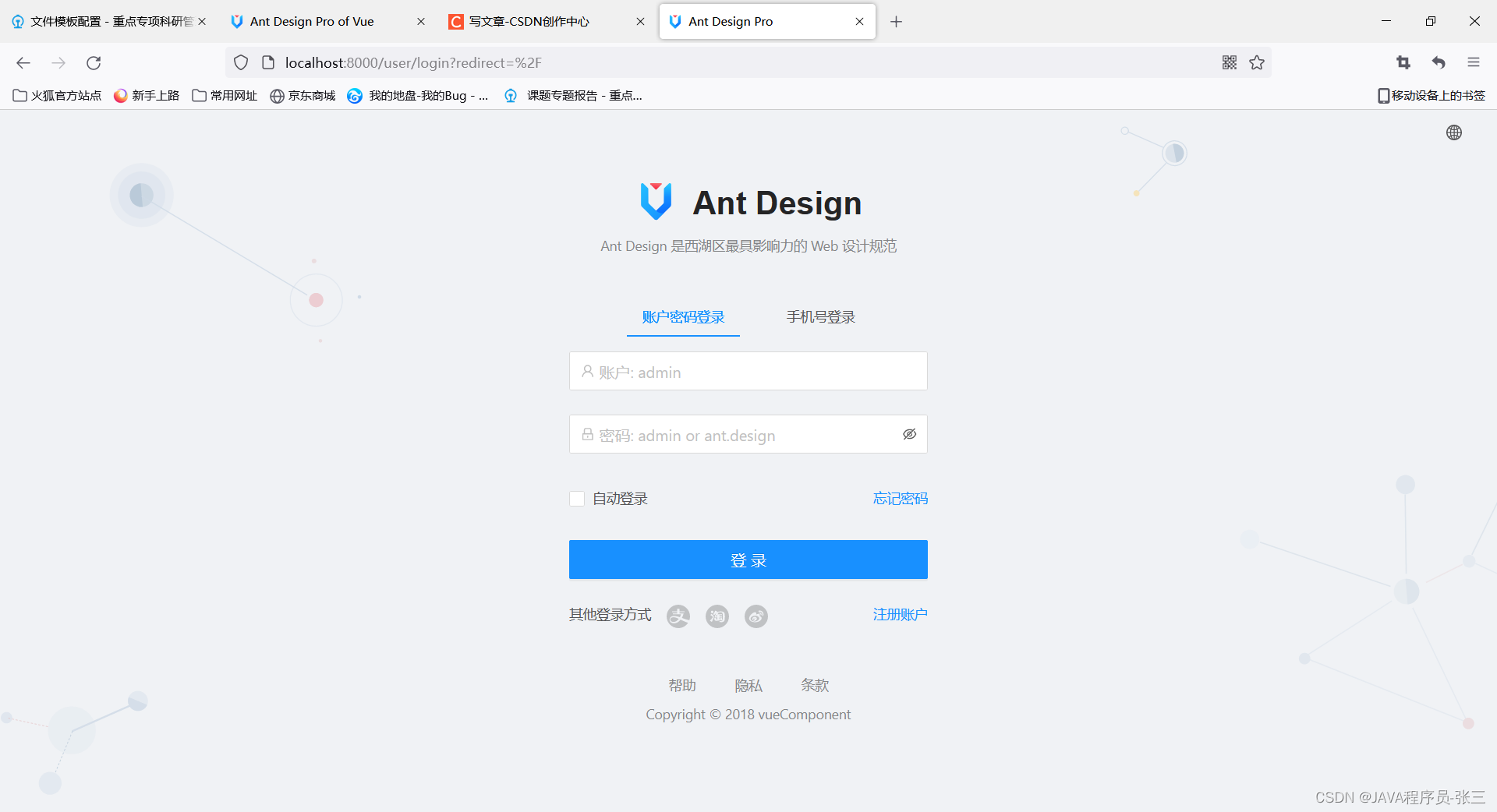Close the Ant Design Pro of Vue tab
Image resolution: width=1497 pixels, height=812 pixels.
point(421,22)
